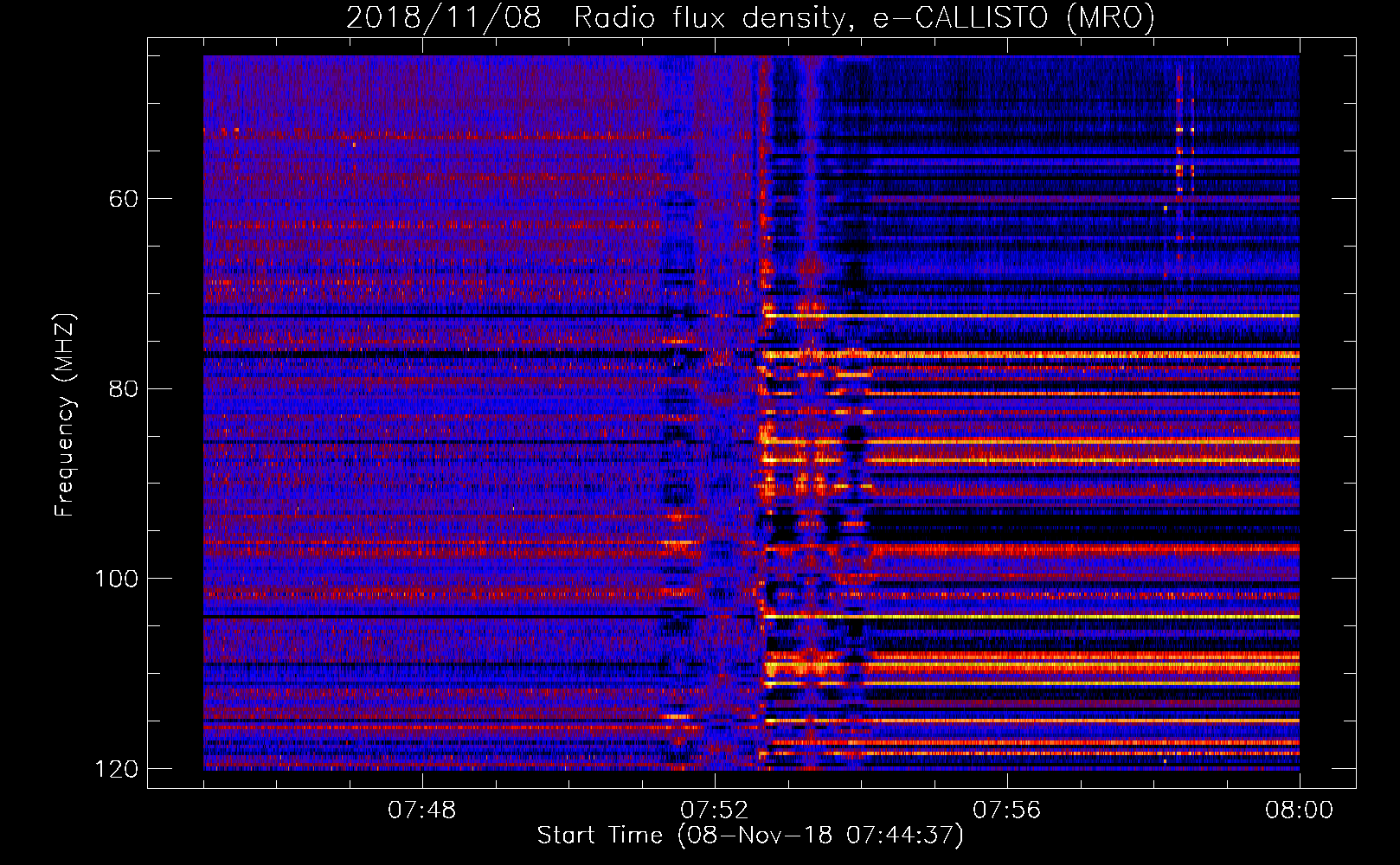Select the 60 frequency tick label
Viewport: 1400px width, 865px height.
point(124,199)
